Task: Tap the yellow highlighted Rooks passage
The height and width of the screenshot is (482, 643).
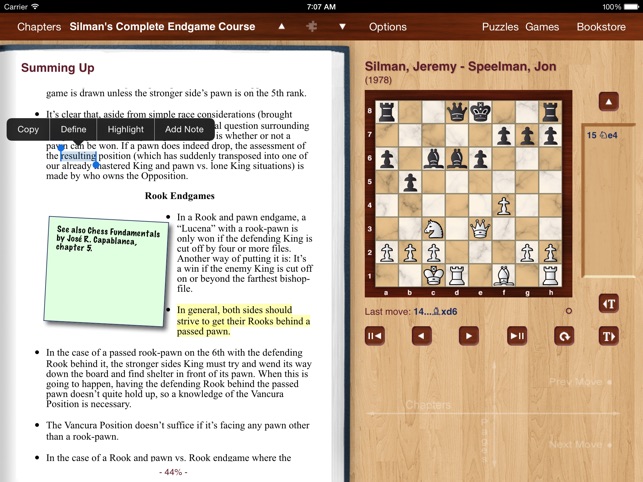Action: point(243,320)
